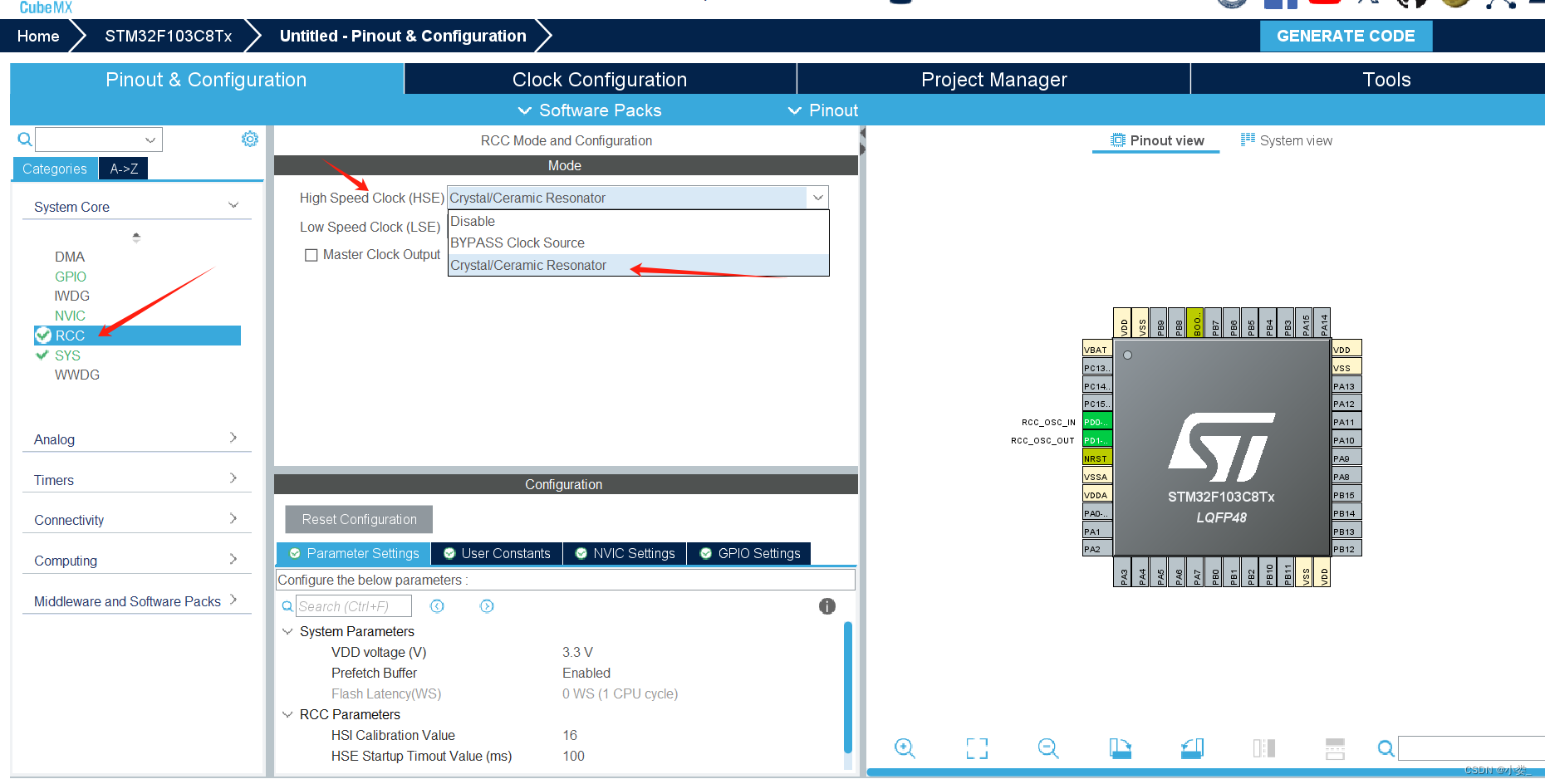Click the PD1 RCC_OSC_OUT pin
1545x784 pixels.
coord(1096,440)
